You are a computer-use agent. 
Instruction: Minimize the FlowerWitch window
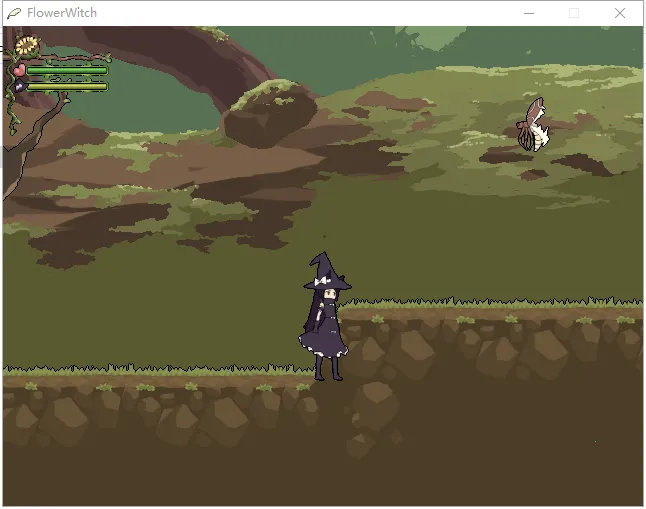click(x=528, y=13)
